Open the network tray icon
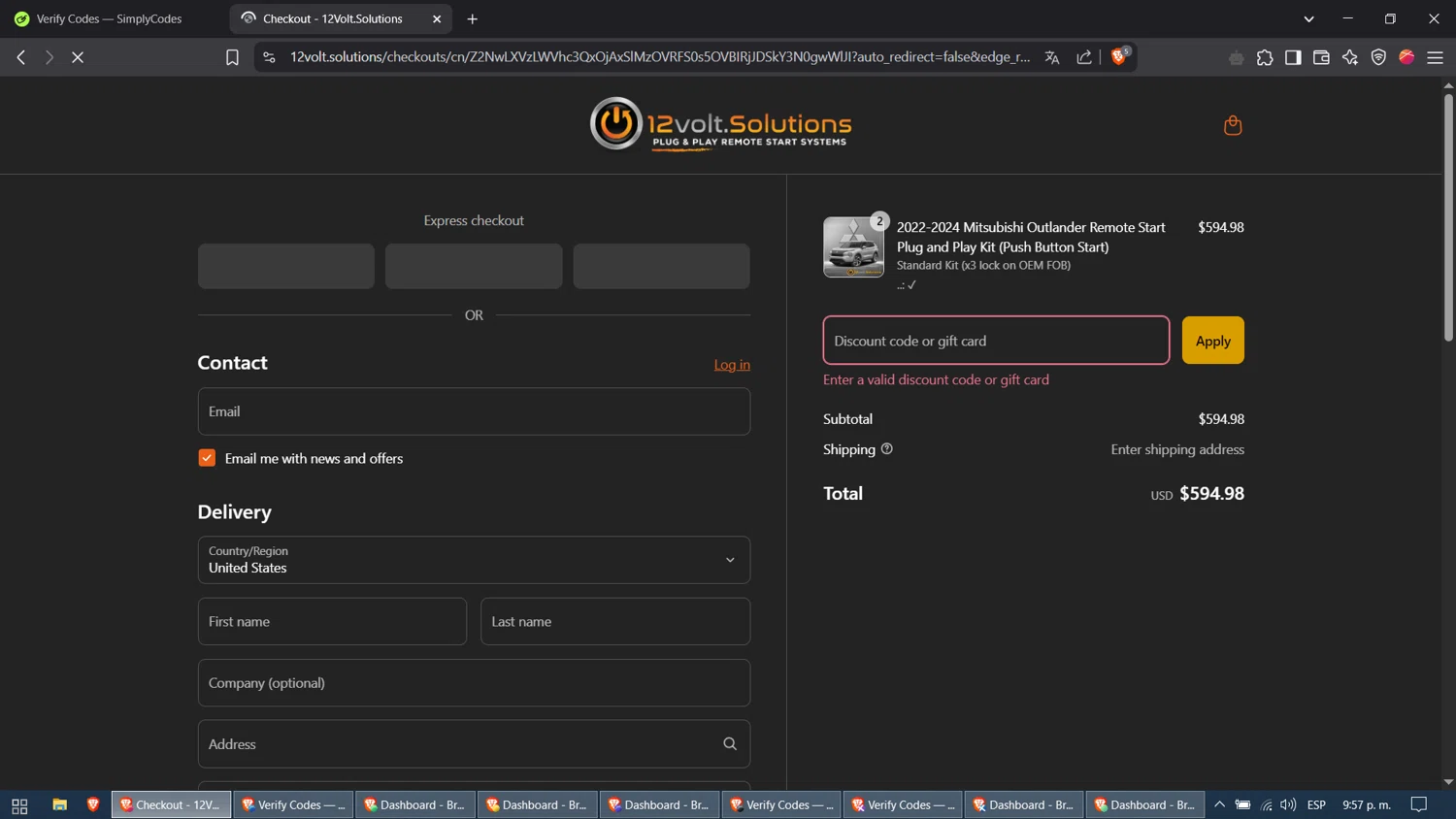The width and height of the screenshot is (1456, 819). pyautogui.click(x=1266, y=804)
